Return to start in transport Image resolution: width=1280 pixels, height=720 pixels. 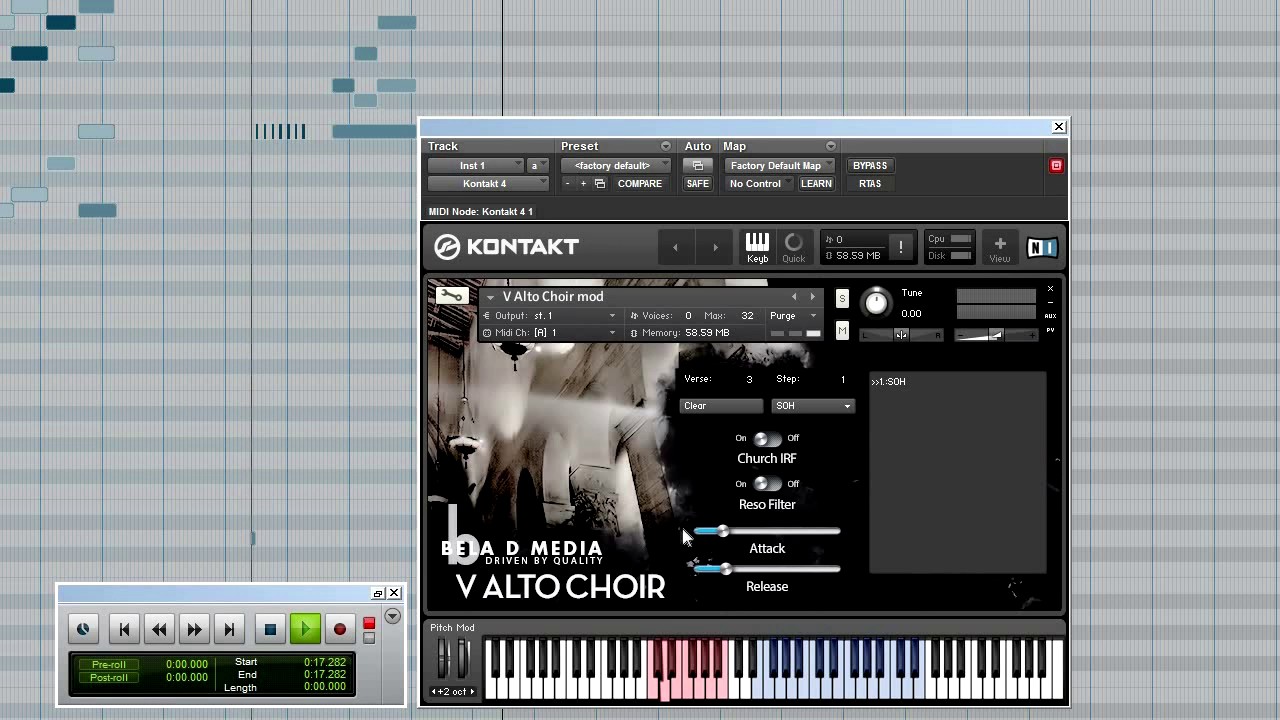pyautogui.click(x=124, y=629)
